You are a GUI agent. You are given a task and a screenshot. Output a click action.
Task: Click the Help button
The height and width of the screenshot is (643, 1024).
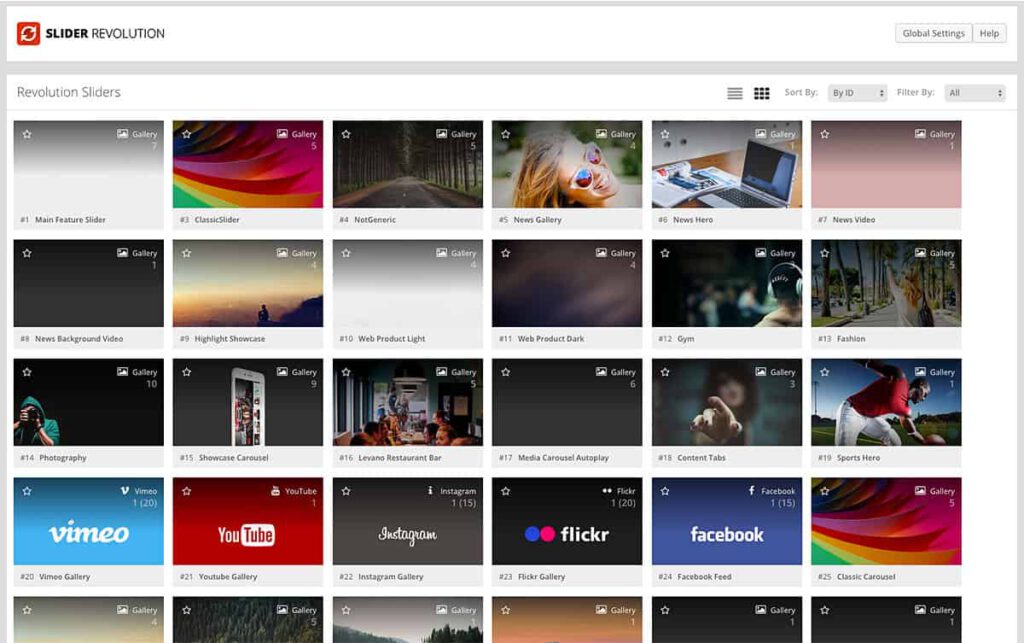pos(989,33)
